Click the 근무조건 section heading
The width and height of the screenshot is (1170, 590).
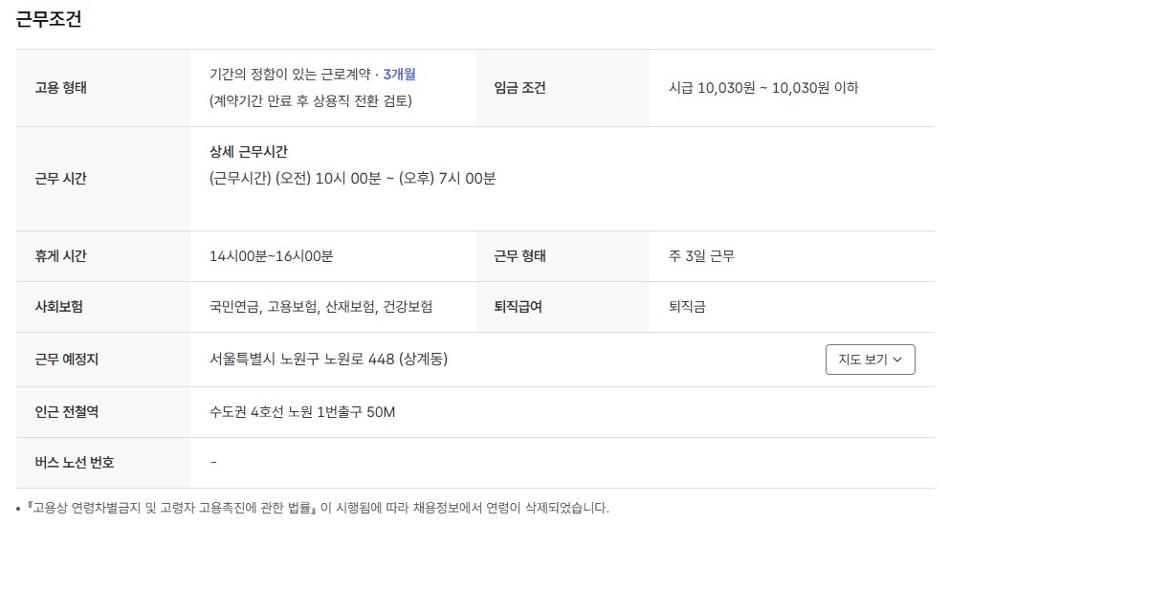[x=48, y=19]
